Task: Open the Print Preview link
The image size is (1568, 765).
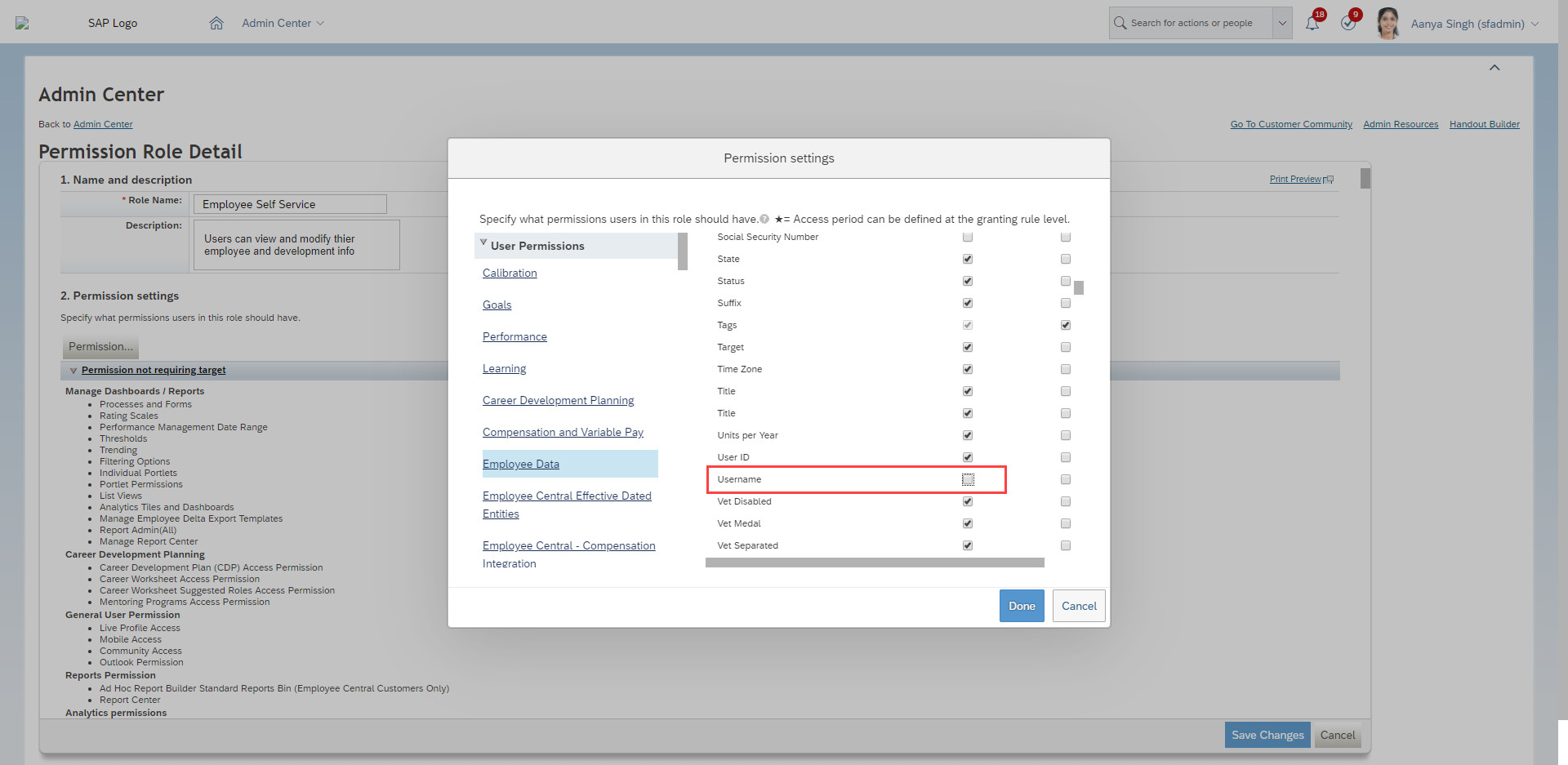Action: 1295,179
